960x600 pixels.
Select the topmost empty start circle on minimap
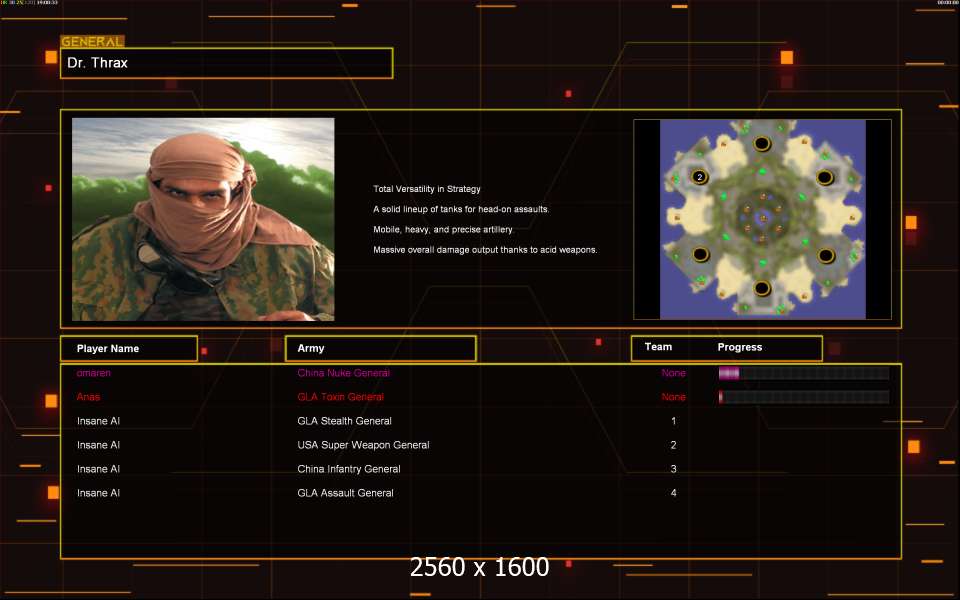pos(762,143)
